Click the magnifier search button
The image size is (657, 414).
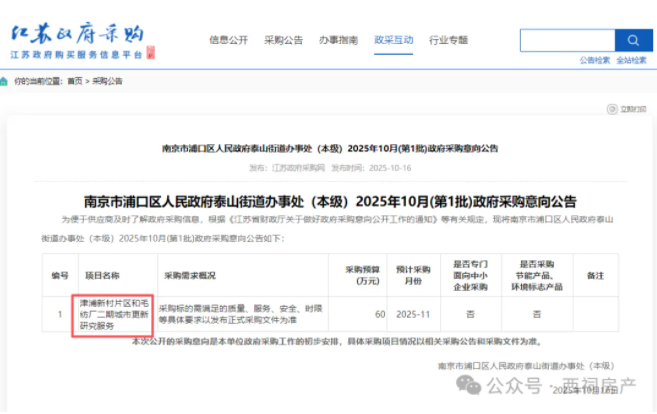point(632,41)
